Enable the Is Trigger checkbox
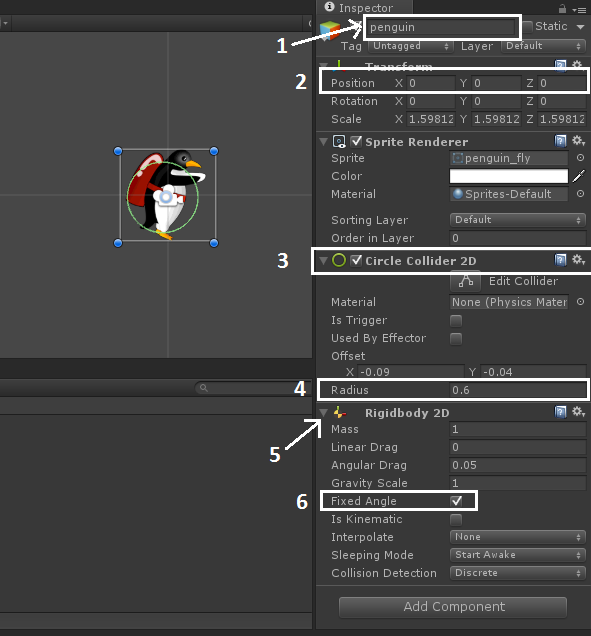Image resolution: width=591 pixels, height=636 pixels. [x=456, y=320]
